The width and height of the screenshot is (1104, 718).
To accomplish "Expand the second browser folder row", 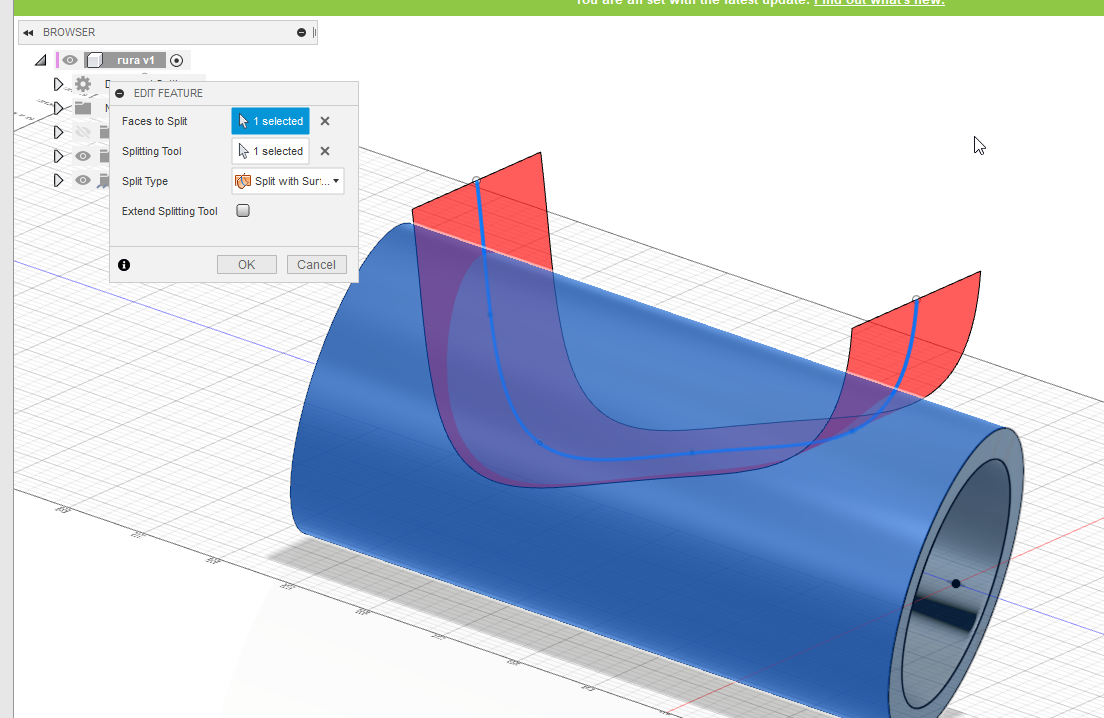I will [x=58, y=108].
